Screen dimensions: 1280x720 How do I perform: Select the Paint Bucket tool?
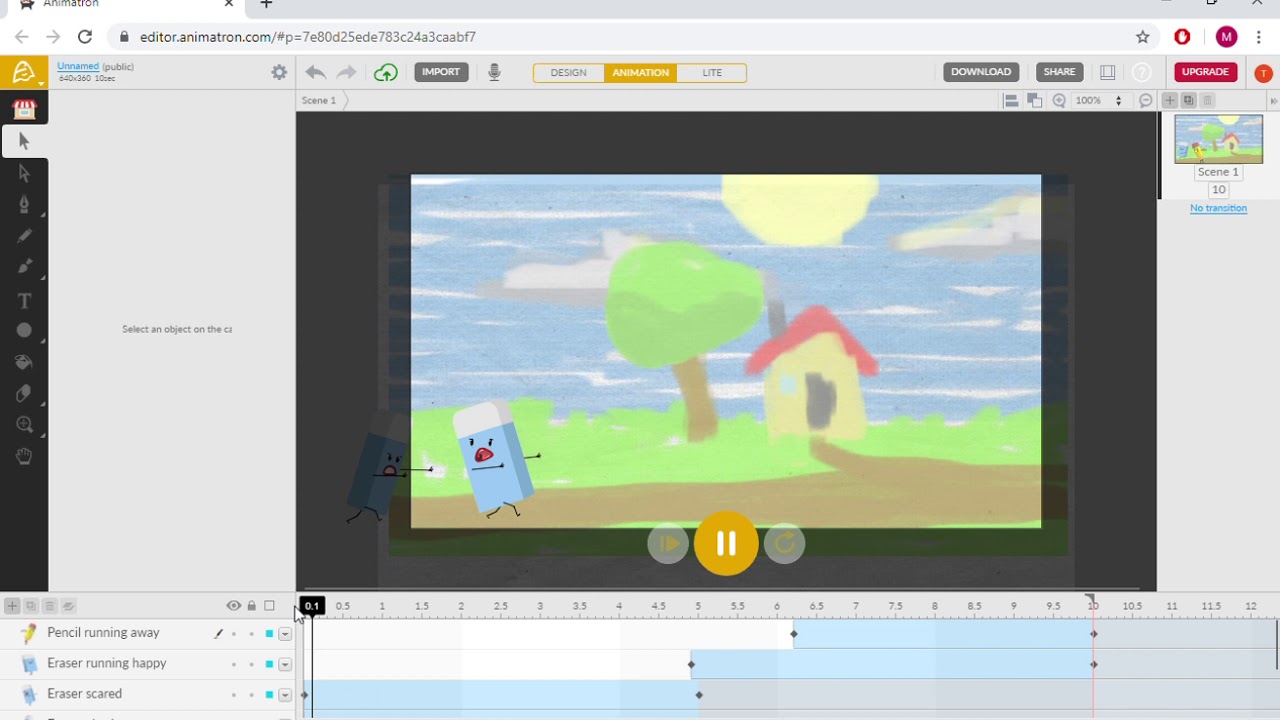(x=24, y=362)
